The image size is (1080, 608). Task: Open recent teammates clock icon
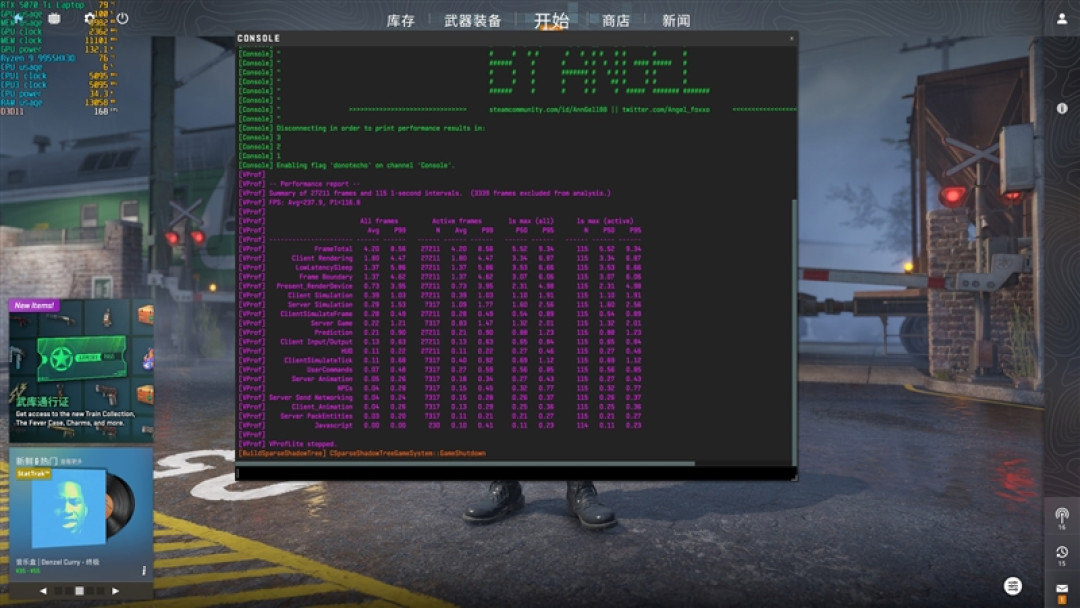[x=1062, y=554]
